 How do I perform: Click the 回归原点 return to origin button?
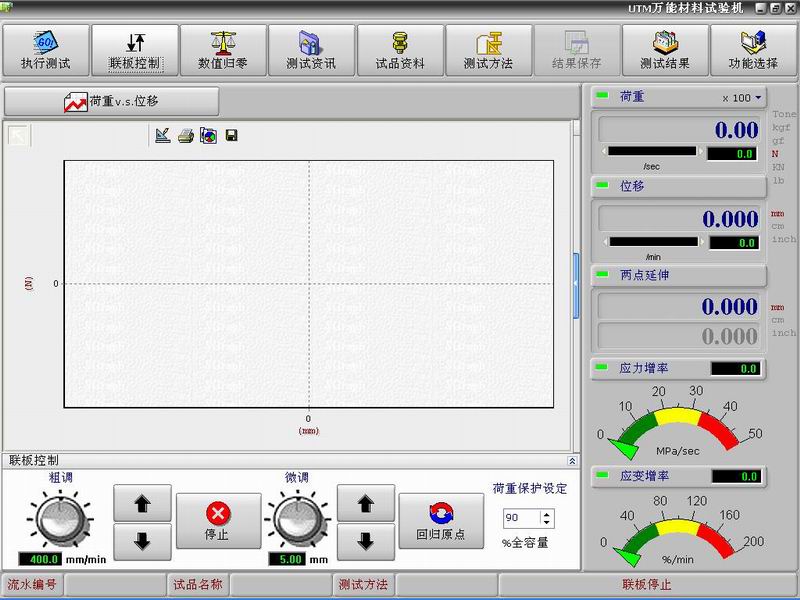440,521
